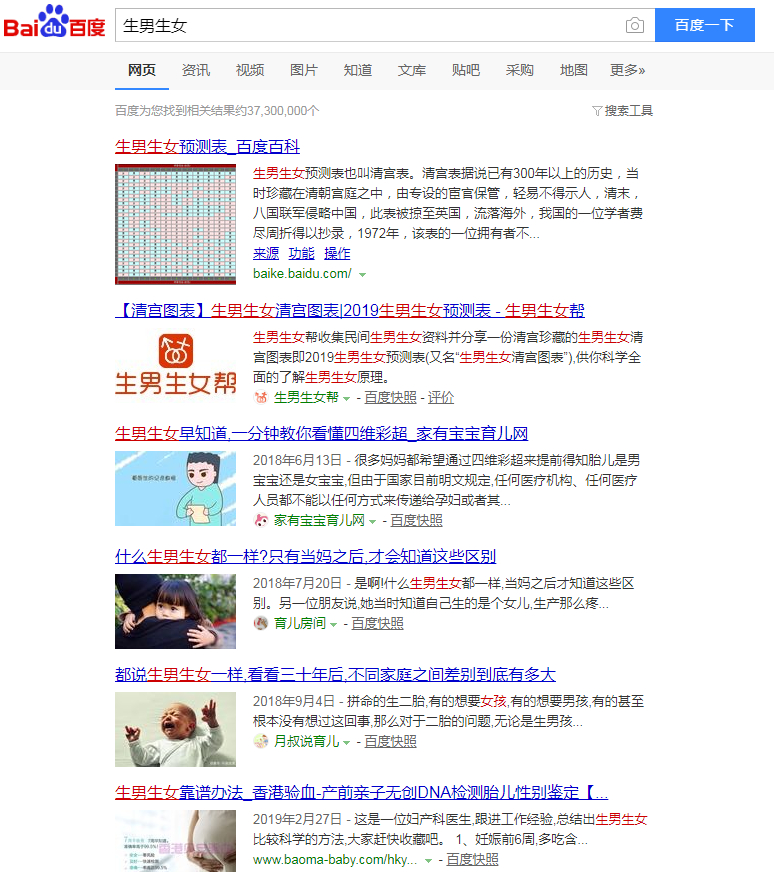This screenshot has height=872, width=774.
Task: Click the Baidu logo
Action: pyautogui.click(x=54, y=22)
